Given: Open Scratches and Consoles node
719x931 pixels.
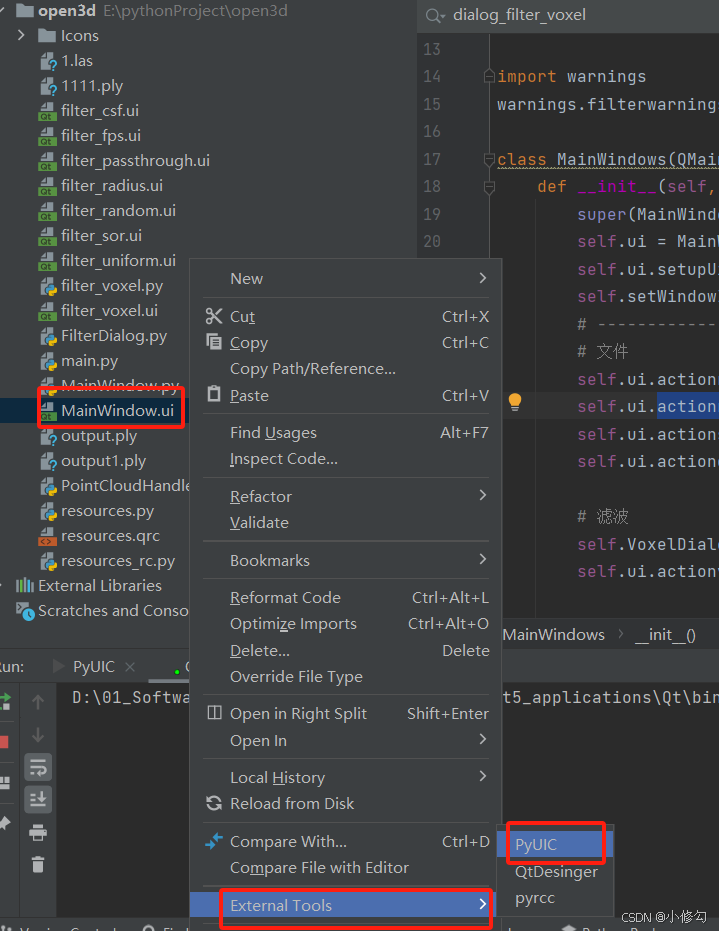Looking at the screenshot, I should point(102,611).
